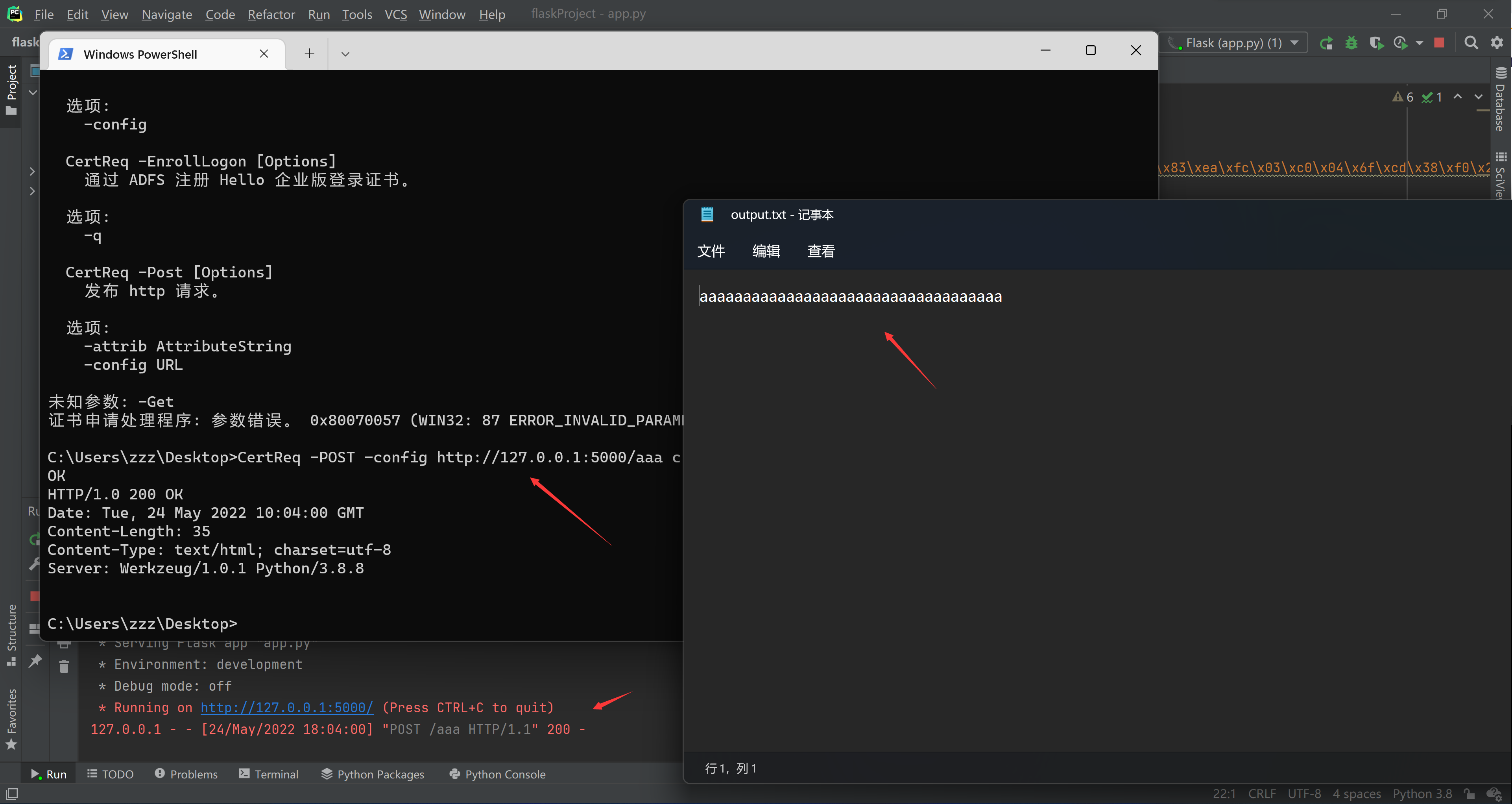Click the Profile run clock icon

(x=1401, y=43)
